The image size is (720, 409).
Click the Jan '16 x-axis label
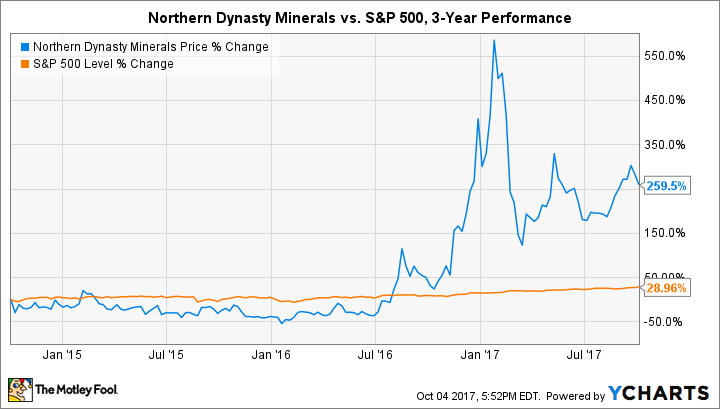click(x=272, y=354)
